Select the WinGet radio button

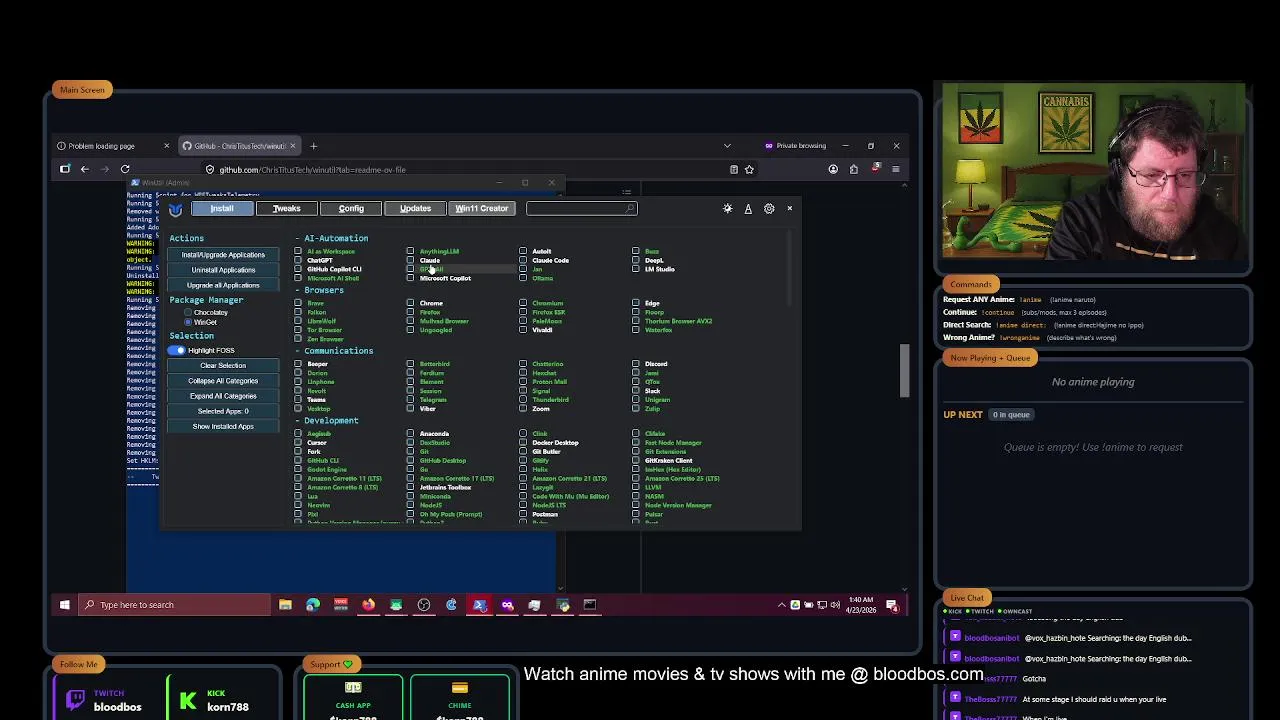click(x=187, y=323)
